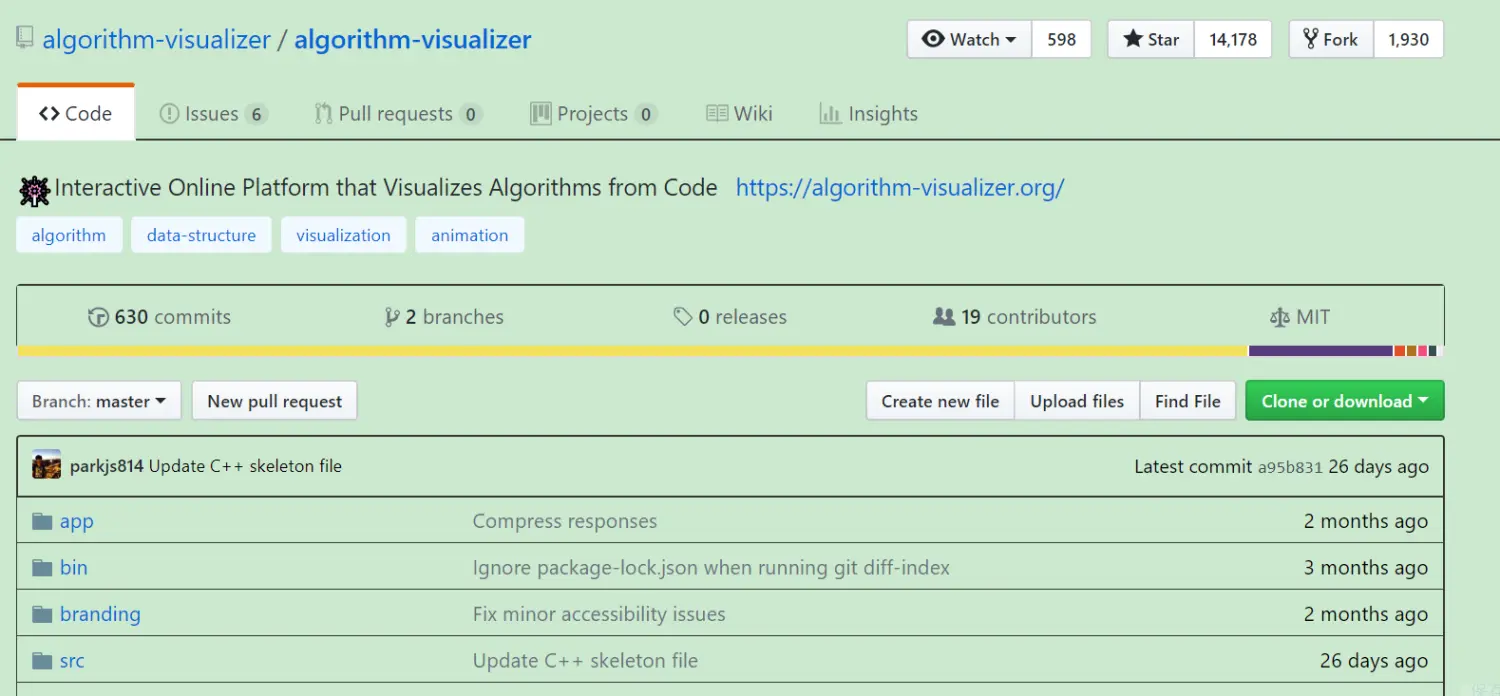
Task: Click the repository book icon beside algorithm-visualizer
Action: (26, 39)
